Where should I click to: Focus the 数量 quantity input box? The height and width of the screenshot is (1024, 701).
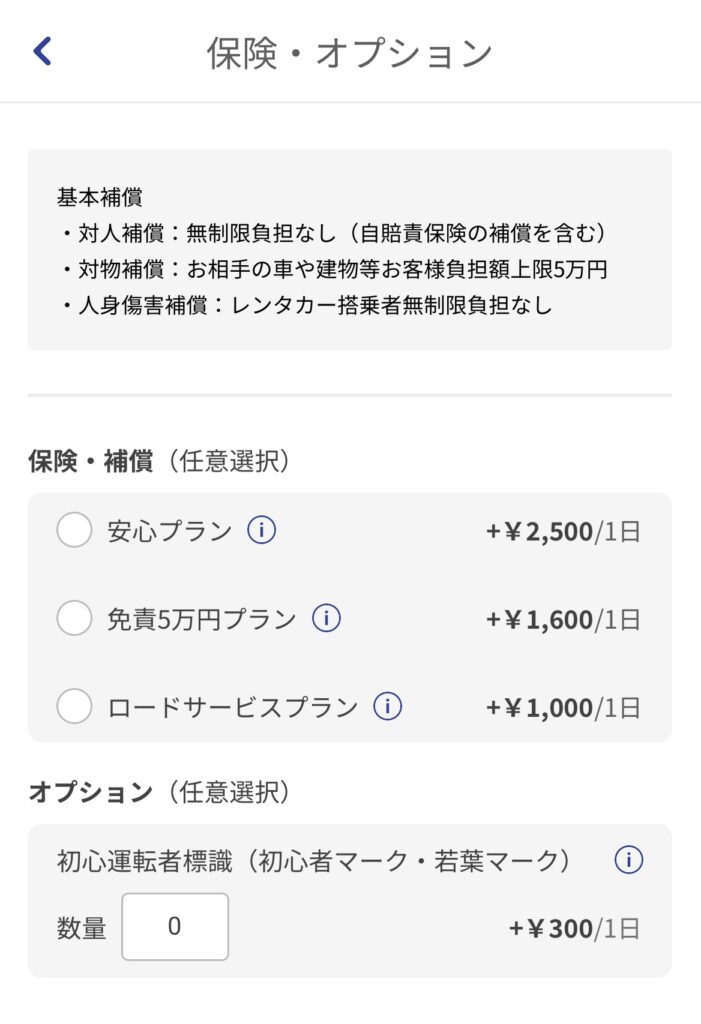click(x=175, y=927)
